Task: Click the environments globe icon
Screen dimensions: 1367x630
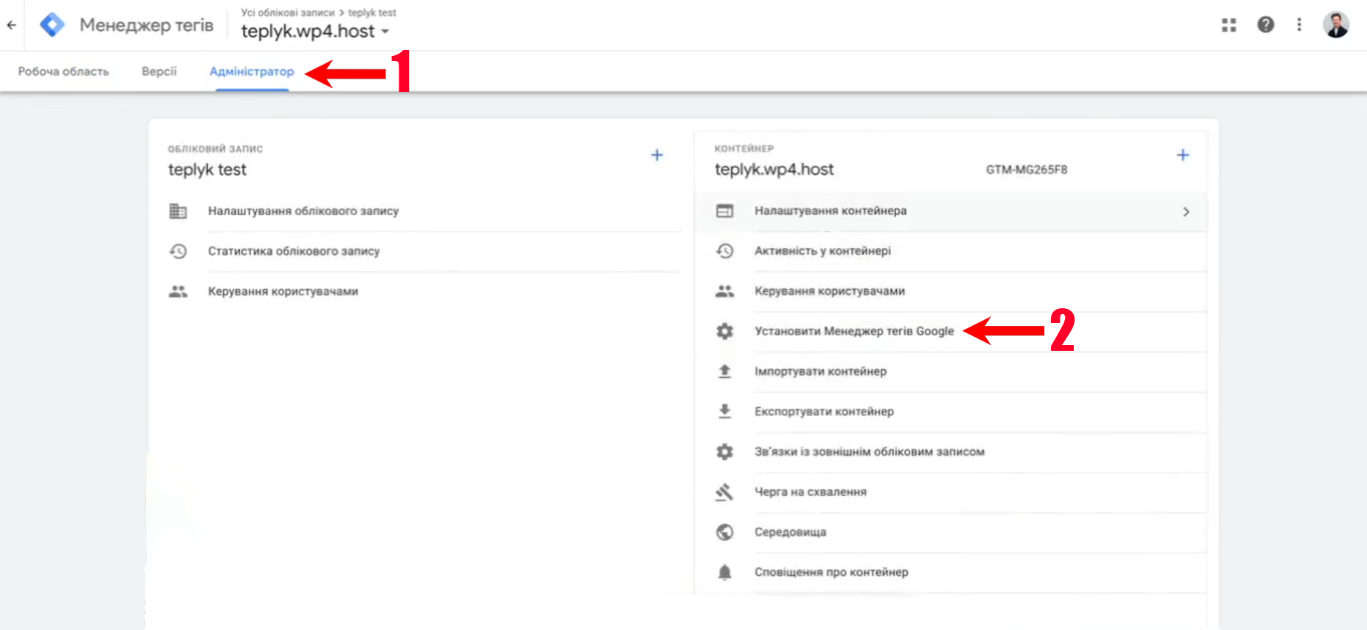Action: pos(725,532)
